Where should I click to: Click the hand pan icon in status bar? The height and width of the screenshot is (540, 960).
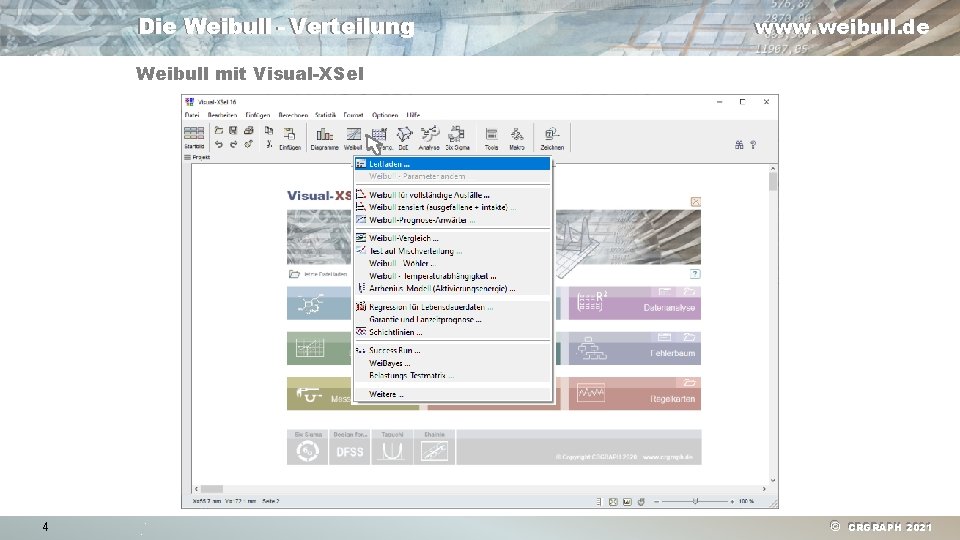click(641, 501)
